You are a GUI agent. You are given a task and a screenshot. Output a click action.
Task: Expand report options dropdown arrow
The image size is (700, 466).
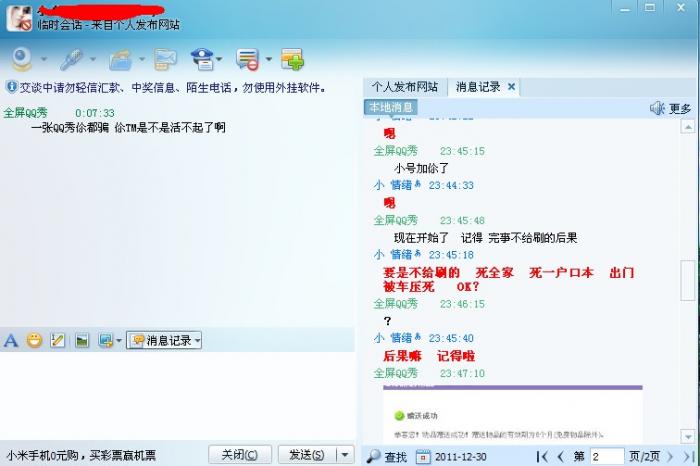click(x=219, y=59)
